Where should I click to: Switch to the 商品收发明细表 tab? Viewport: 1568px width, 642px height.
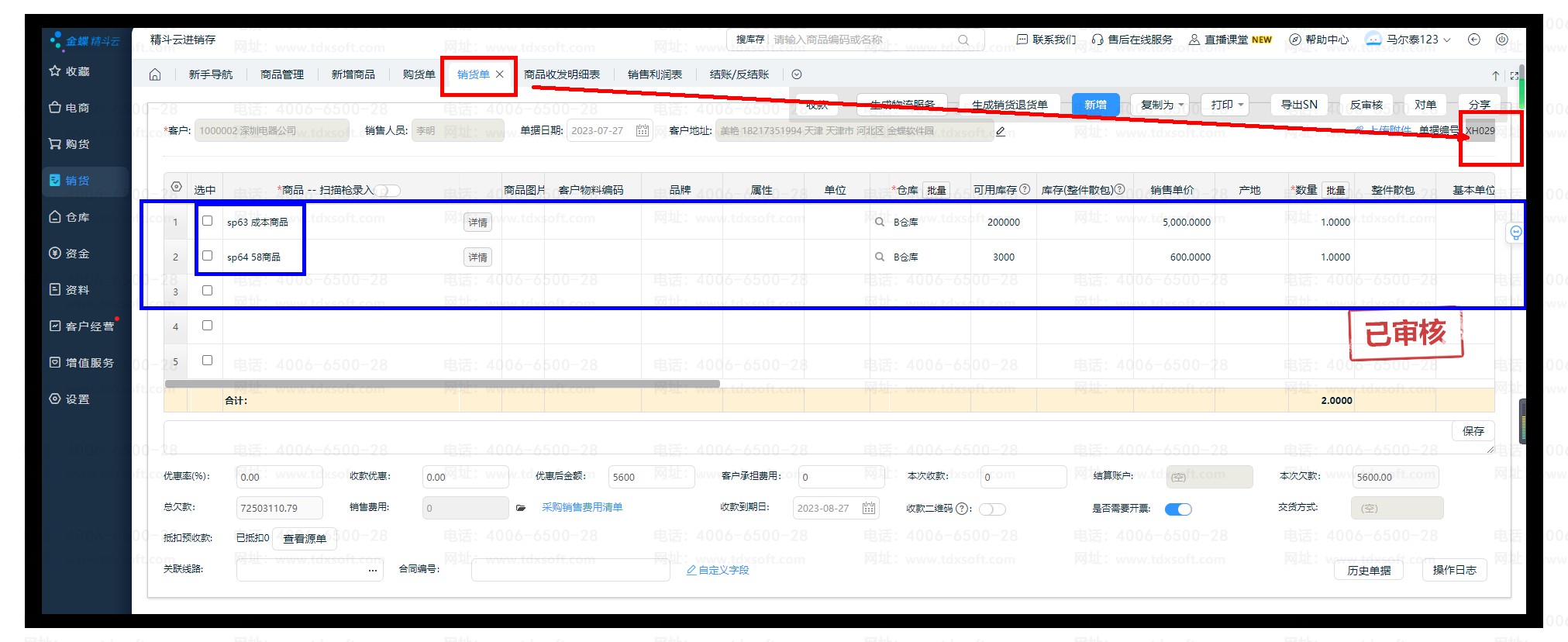[x=561, y=74]
